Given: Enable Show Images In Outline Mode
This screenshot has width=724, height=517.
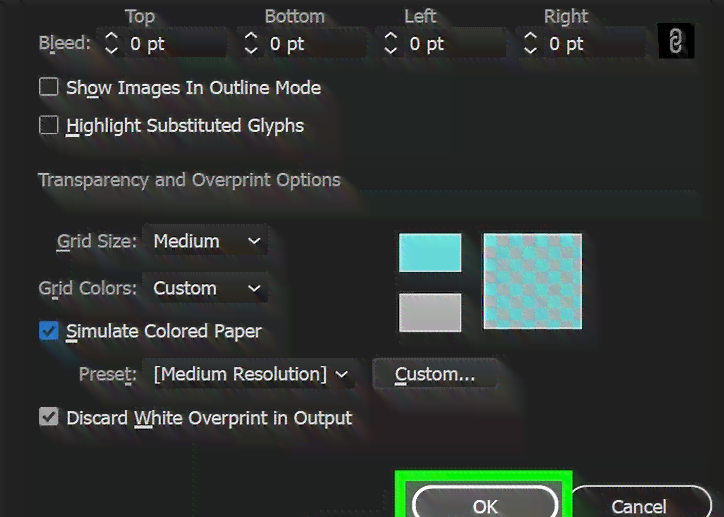Looking at the screenshot, I should (x=48, y=87).
